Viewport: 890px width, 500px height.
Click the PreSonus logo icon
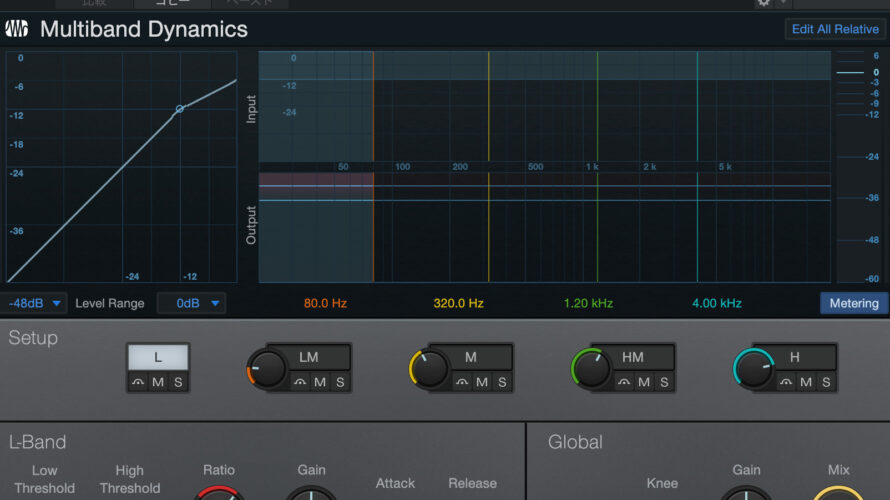coord(16,29)
